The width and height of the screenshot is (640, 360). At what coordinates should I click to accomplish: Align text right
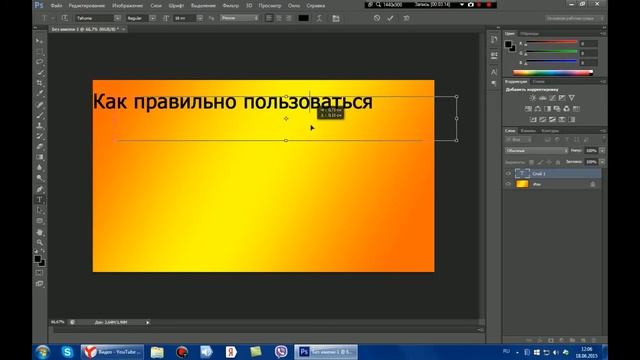tap(289, 18)
